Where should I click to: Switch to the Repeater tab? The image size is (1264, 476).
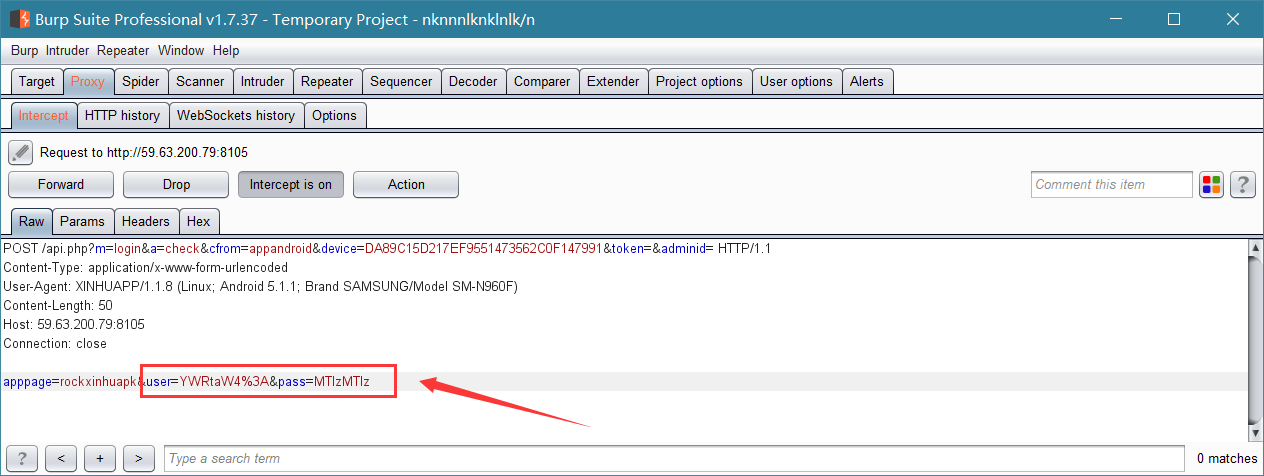327,82
